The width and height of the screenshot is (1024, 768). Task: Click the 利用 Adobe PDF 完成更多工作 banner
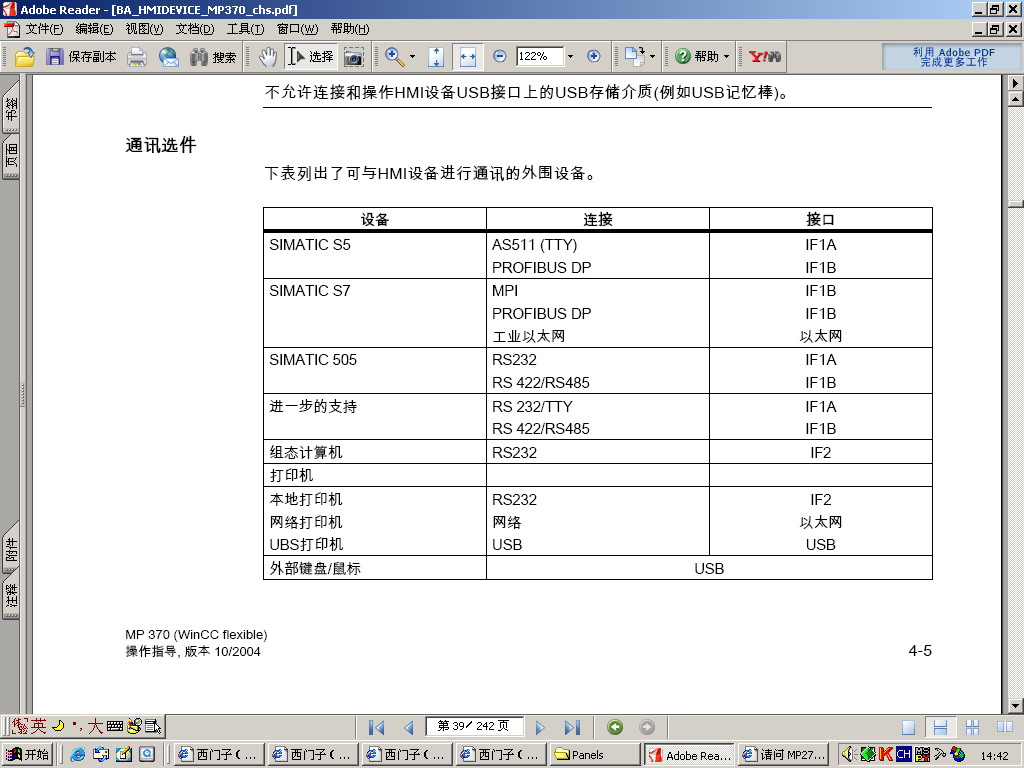point(953,57)
